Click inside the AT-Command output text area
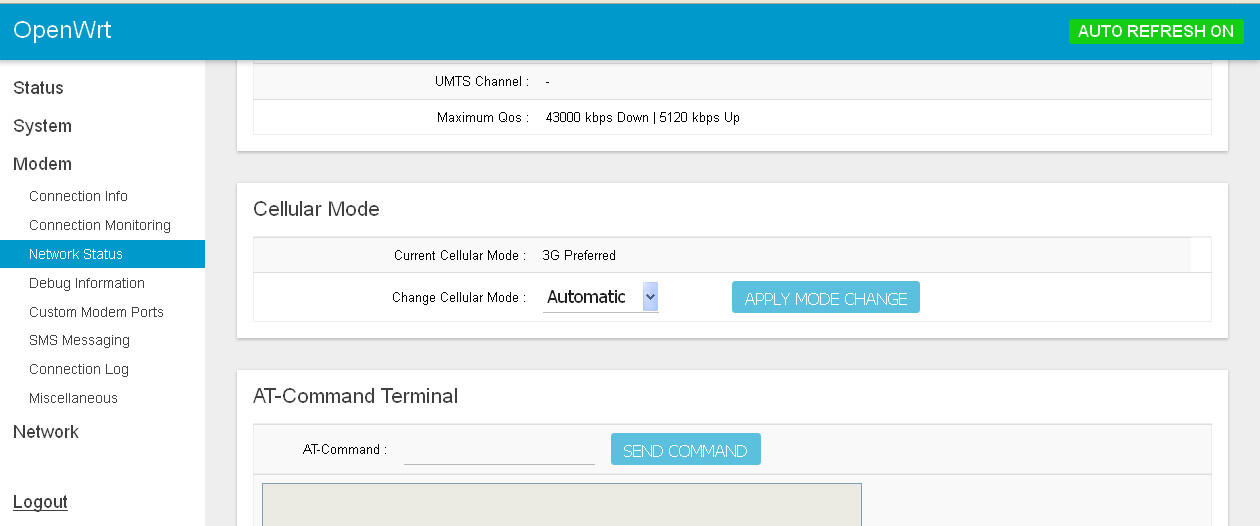Screen dimensions: 1260x526 point(561,505)
